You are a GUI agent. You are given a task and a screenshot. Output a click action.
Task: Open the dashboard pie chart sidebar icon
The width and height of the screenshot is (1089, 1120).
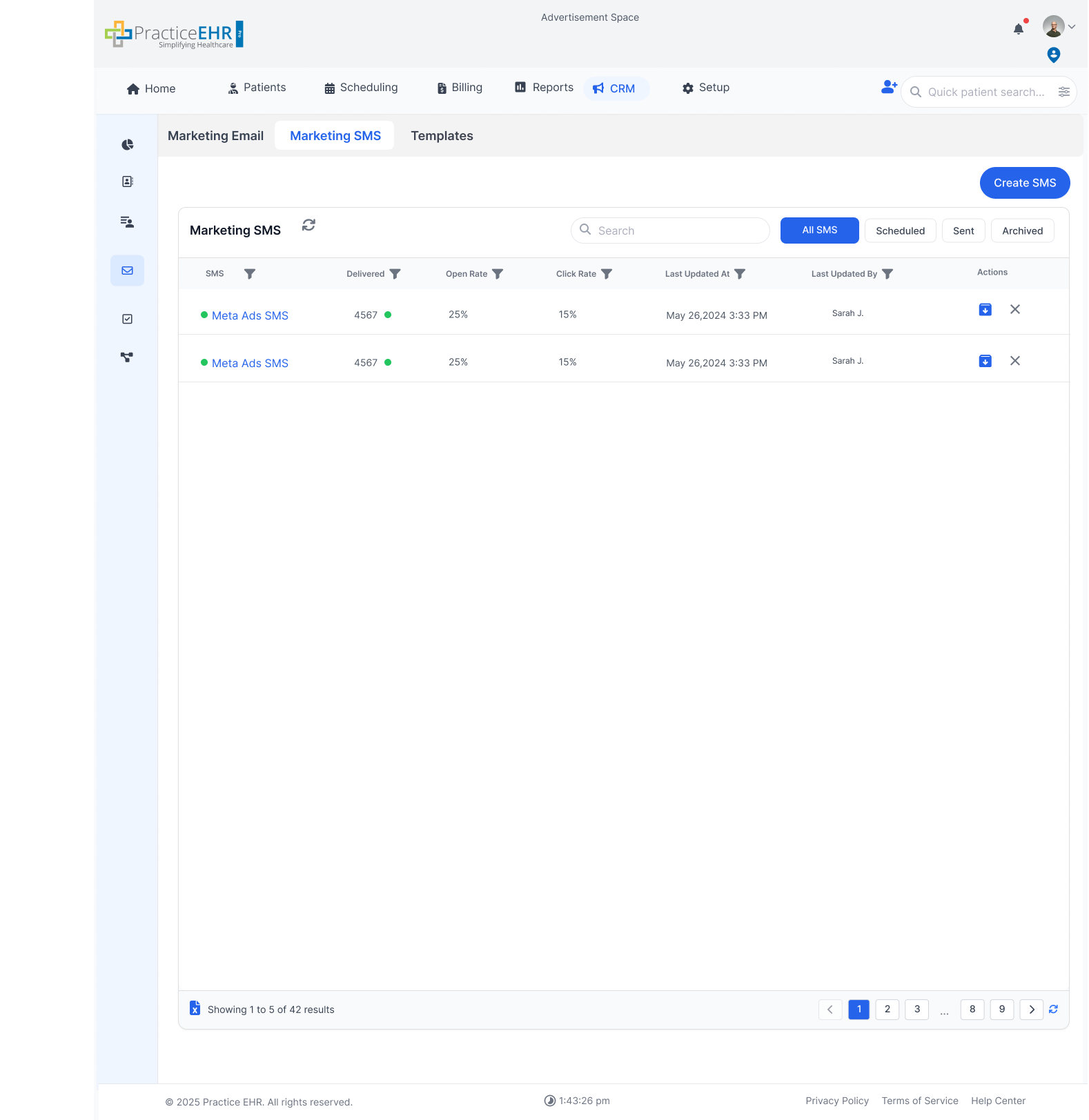point(127,145)
